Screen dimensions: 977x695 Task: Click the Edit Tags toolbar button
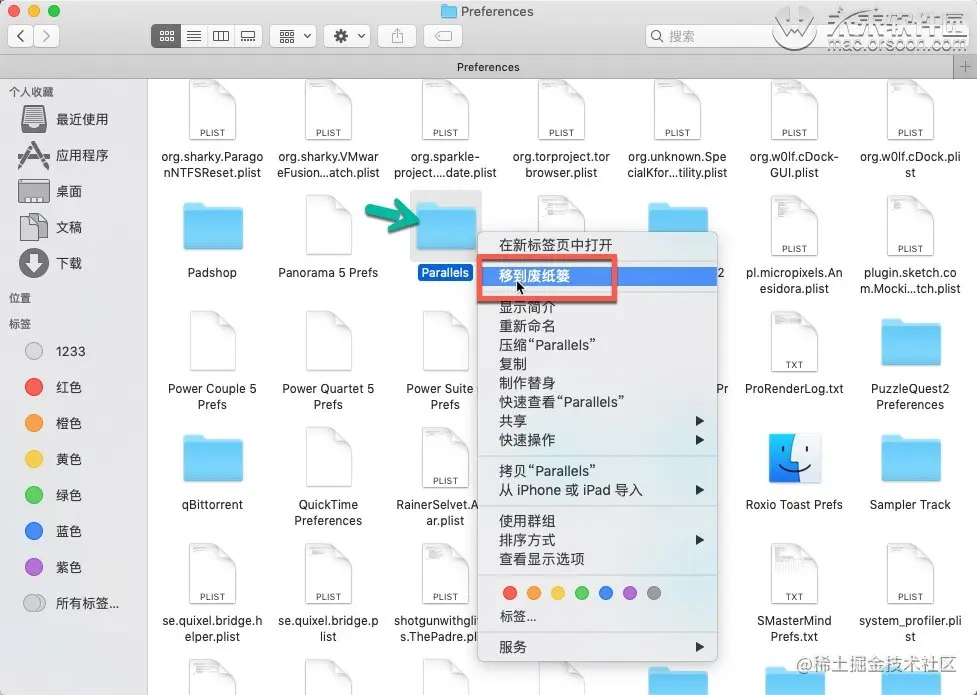point(443,36)
